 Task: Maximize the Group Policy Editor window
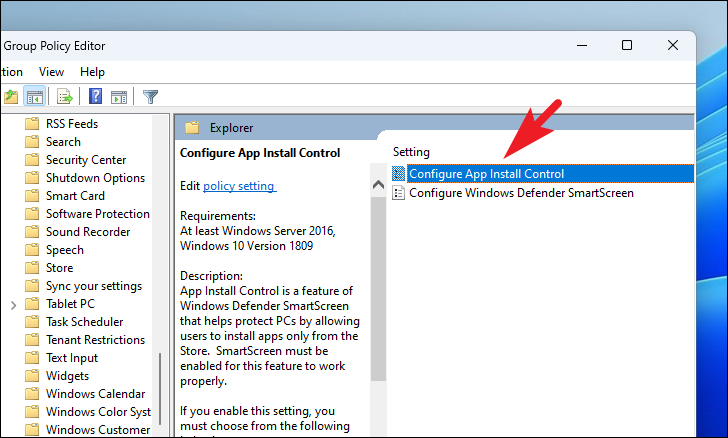626,45
